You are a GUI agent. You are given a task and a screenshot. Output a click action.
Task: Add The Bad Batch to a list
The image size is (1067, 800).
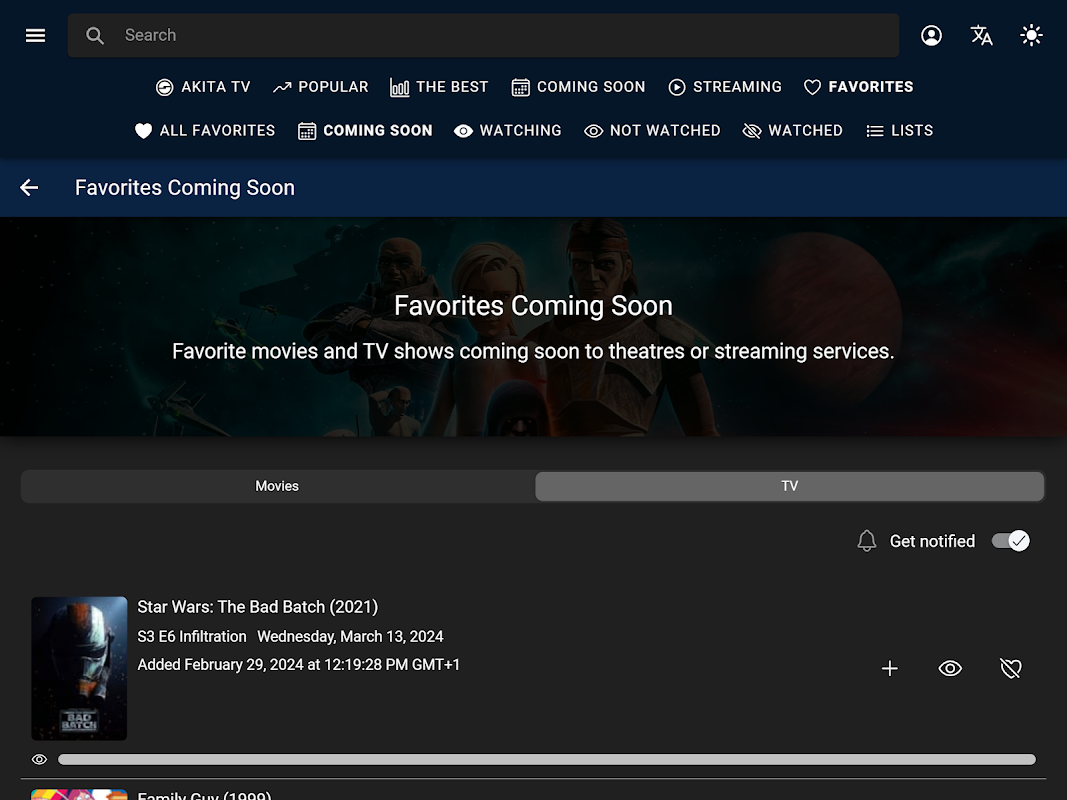point(889,669)
